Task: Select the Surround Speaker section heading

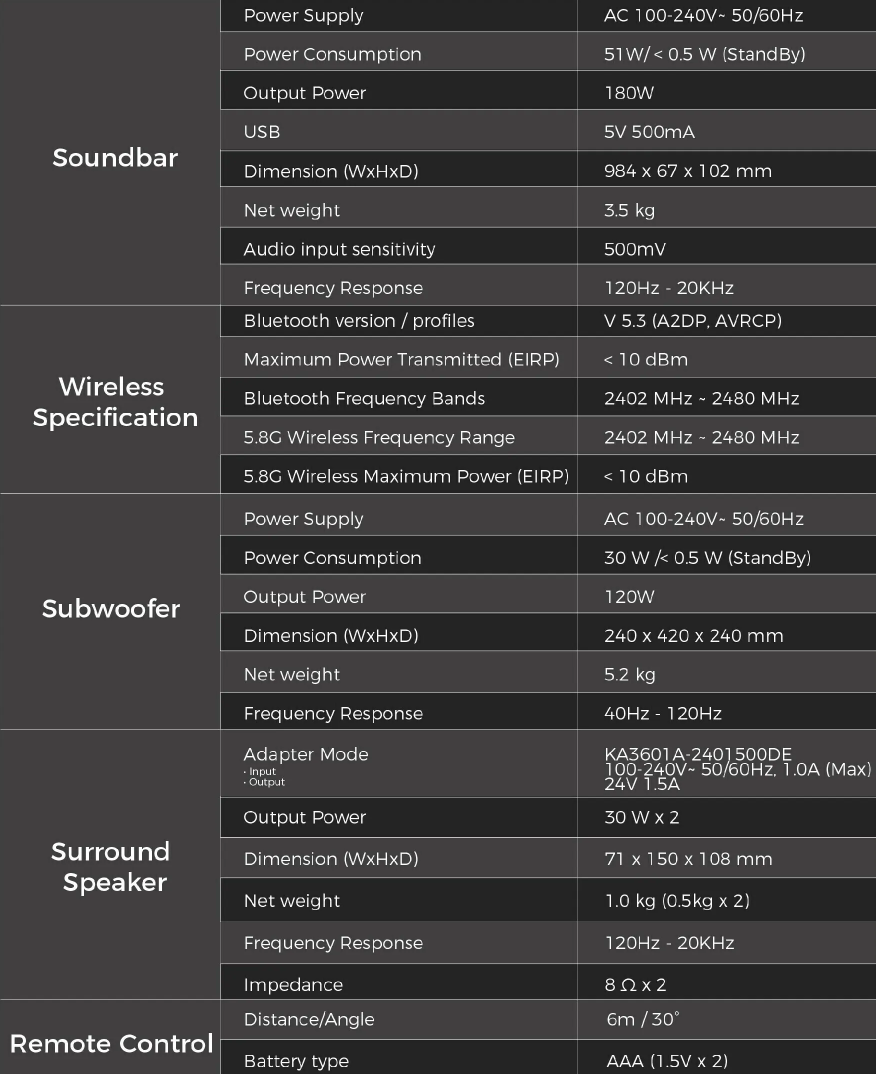Action: click(x=110, y=867)
